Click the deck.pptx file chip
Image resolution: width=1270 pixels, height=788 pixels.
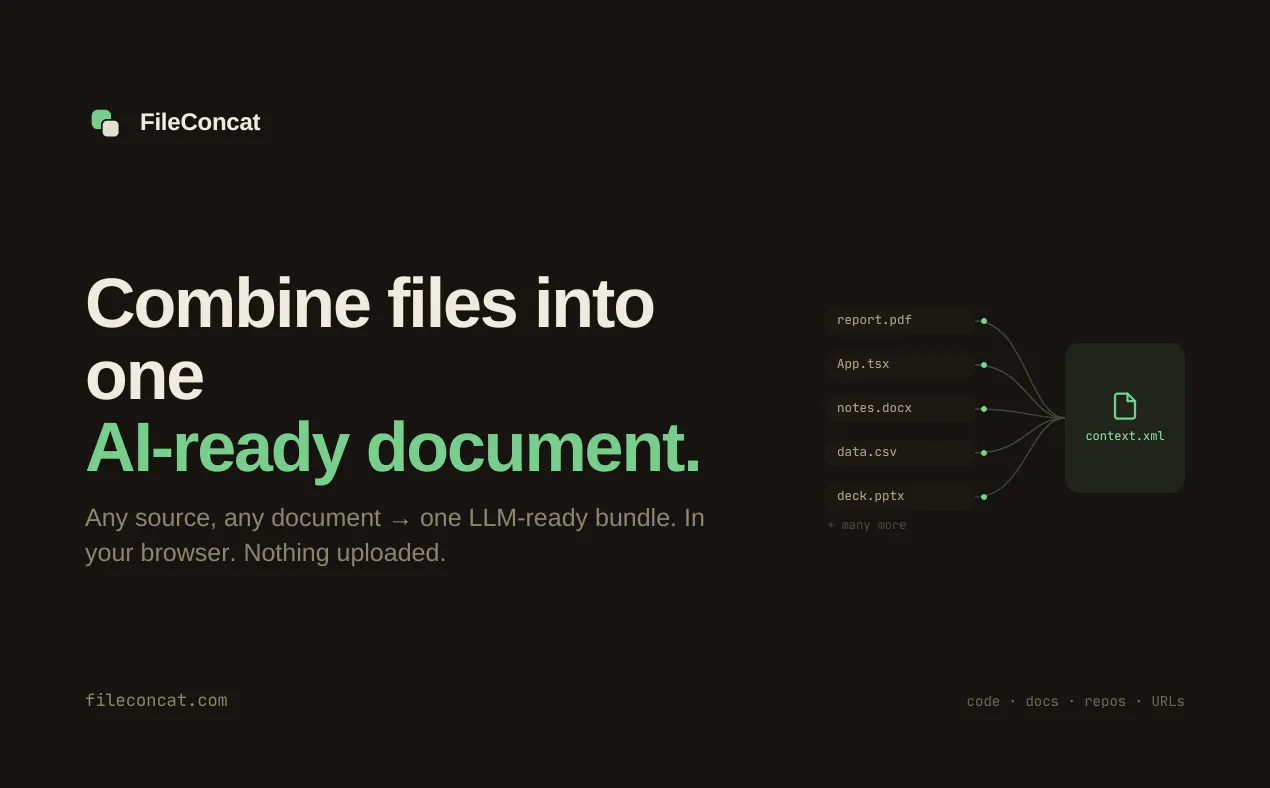click(x=900, y=496)
